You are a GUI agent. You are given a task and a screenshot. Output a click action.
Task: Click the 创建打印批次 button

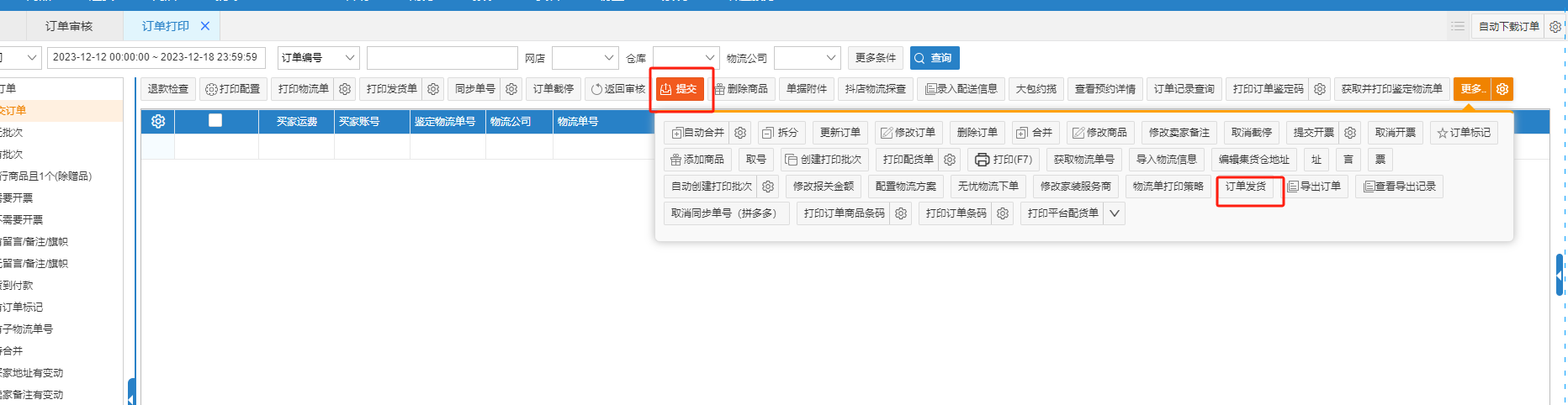(824, 160)
